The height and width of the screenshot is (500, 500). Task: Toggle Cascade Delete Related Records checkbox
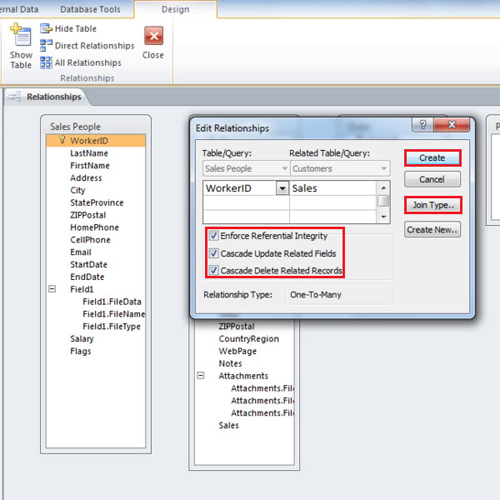(214, 270)
